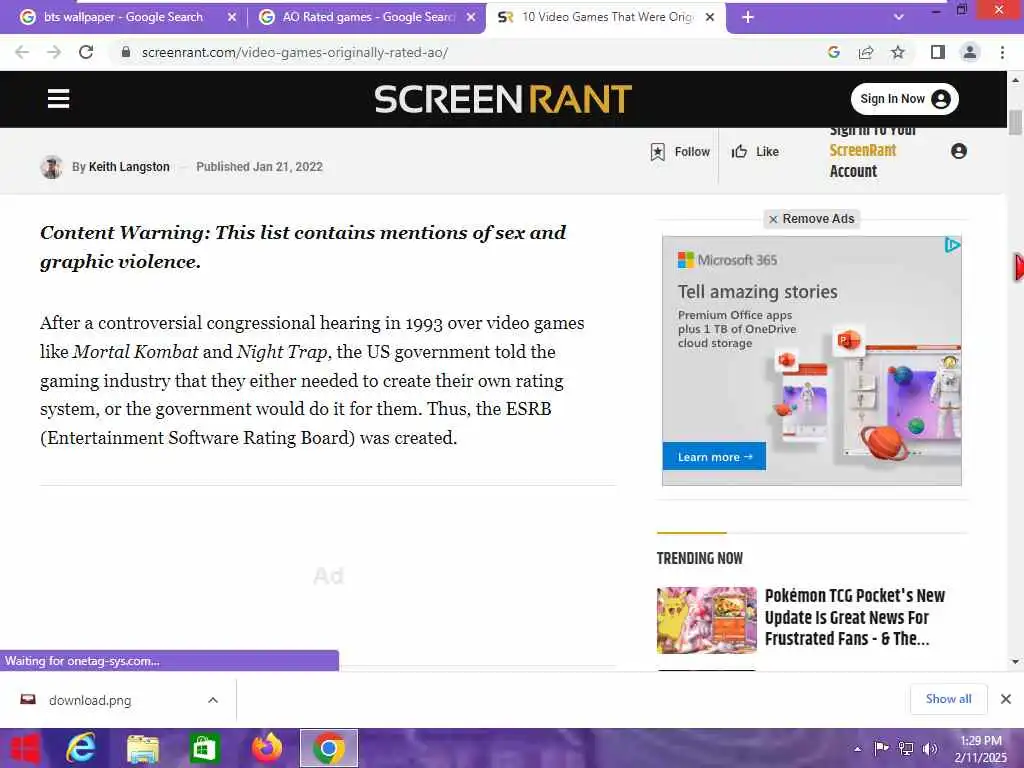Viewport: 1024px width, 768px height.
Task: Go forward in browser history
Action: [54, 52]
